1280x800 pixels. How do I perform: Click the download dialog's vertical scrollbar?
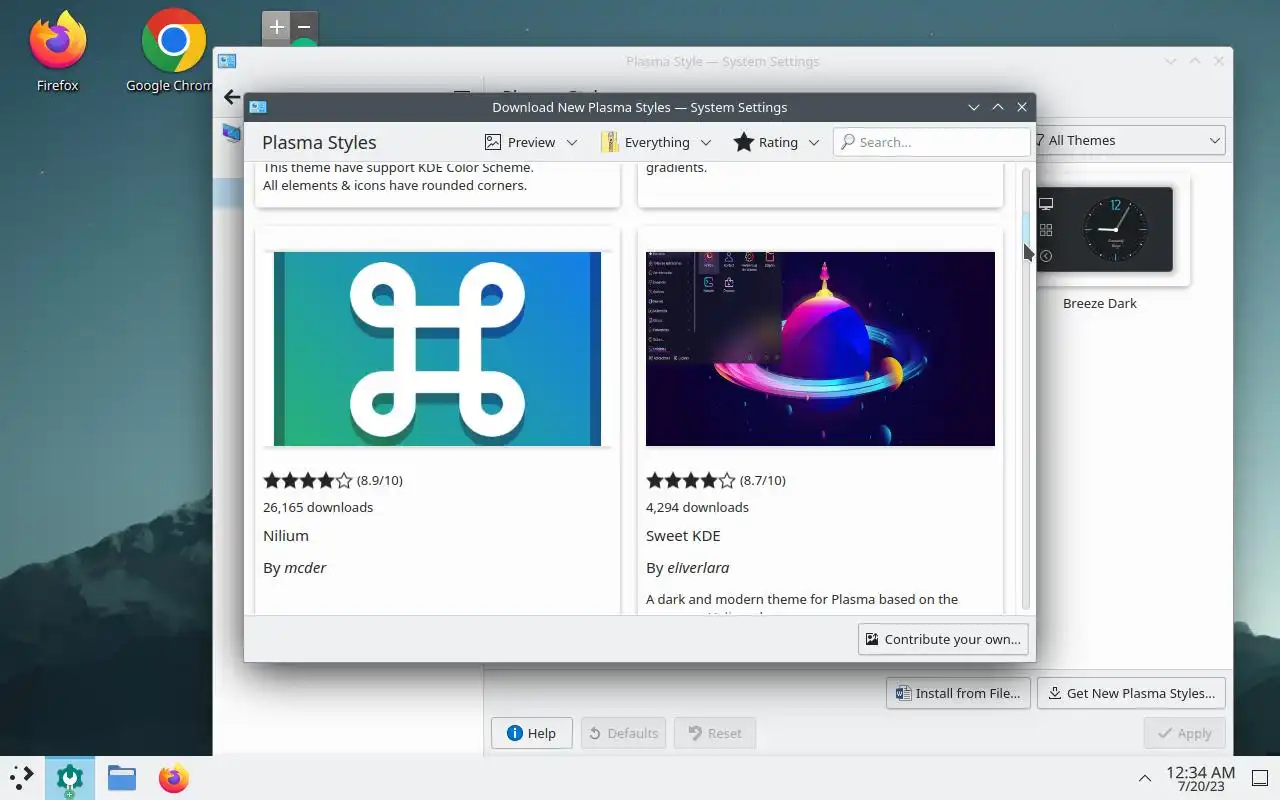pyautogui.click(x=1026, y=390)
